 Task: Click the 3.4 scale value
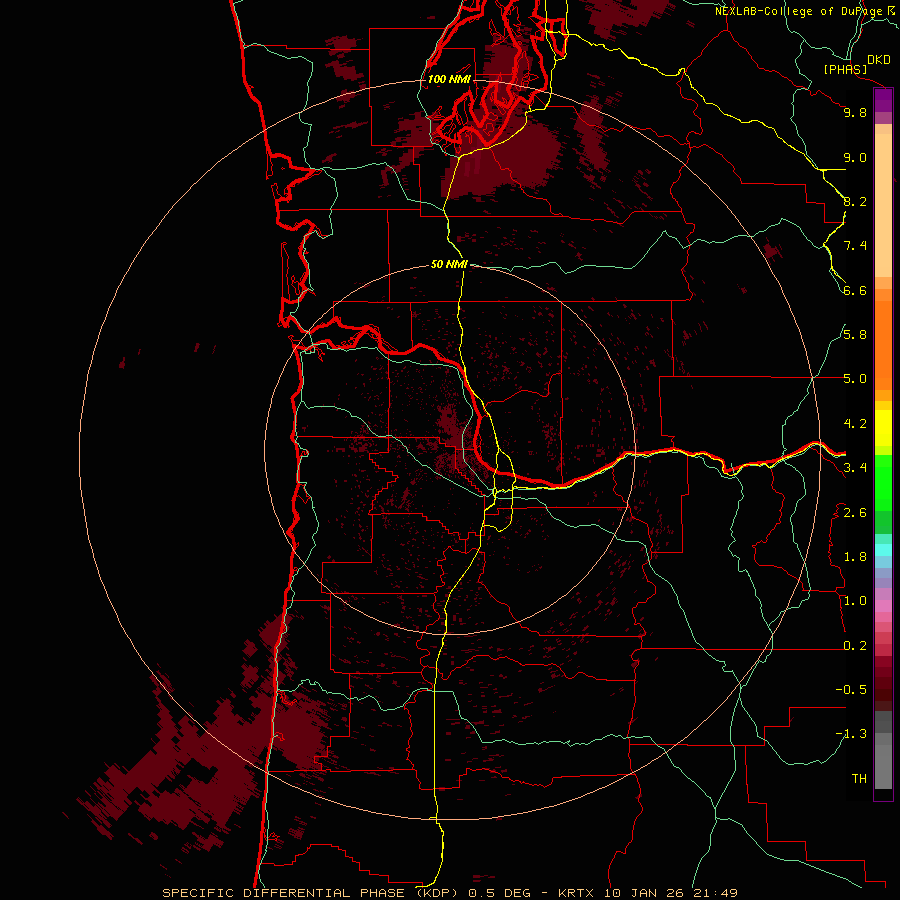tap(855, 468)
